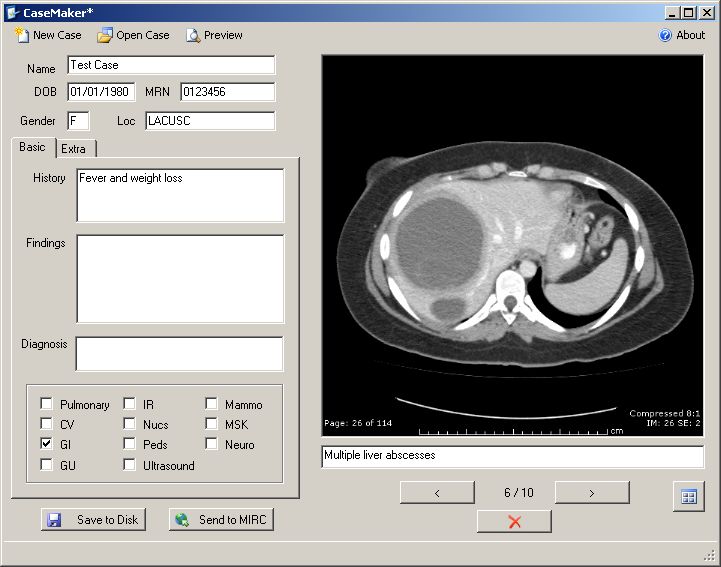Enable the Pulmonary checkbox
The width and height of the screenshot is (721, 567).
[46, 404]
